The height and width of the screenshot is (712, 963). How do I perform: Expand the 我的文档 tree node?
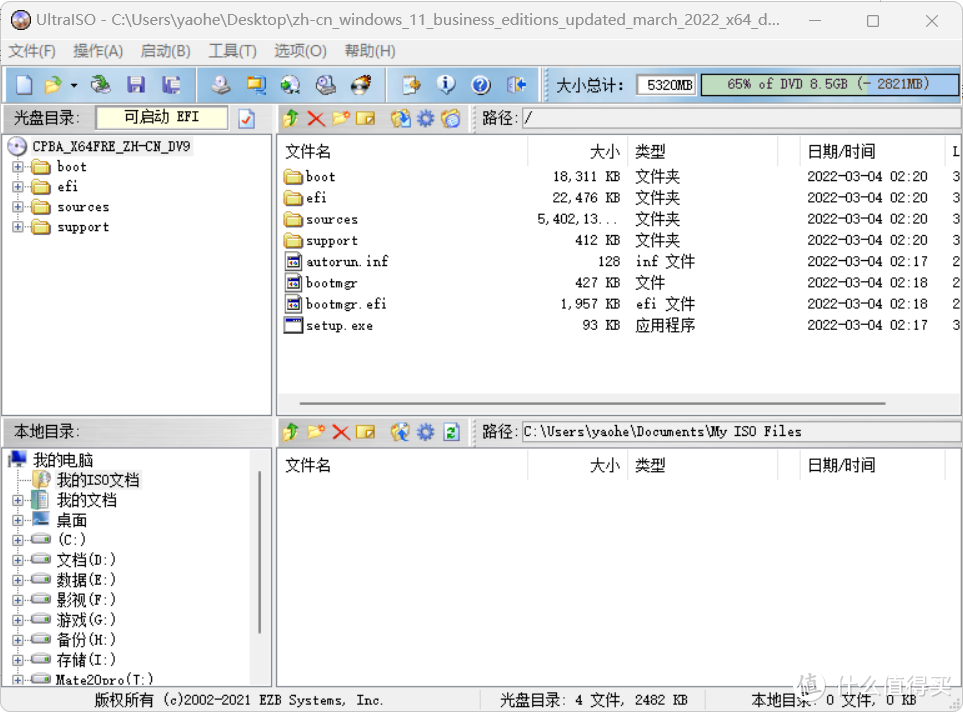click(x=18, y=501)
